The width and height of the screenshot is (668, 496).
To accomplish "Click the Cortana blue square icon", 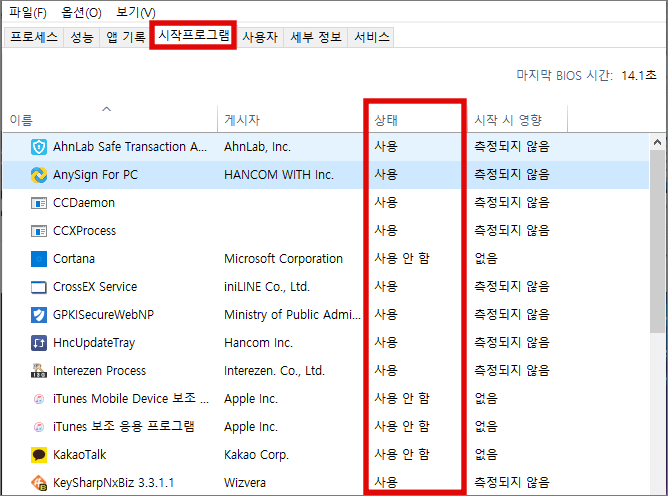I will point(39,259).
